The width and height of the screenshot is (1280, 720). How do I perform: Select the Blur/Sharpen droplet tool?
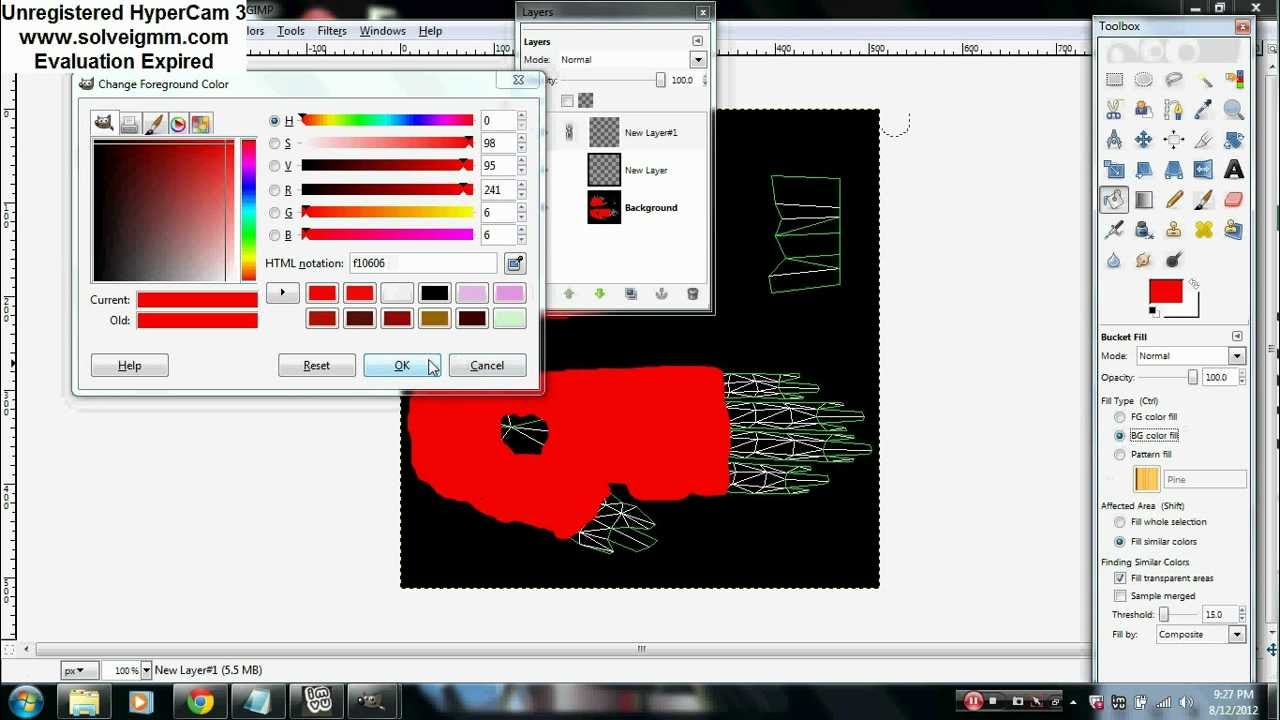coord(1114,260)
